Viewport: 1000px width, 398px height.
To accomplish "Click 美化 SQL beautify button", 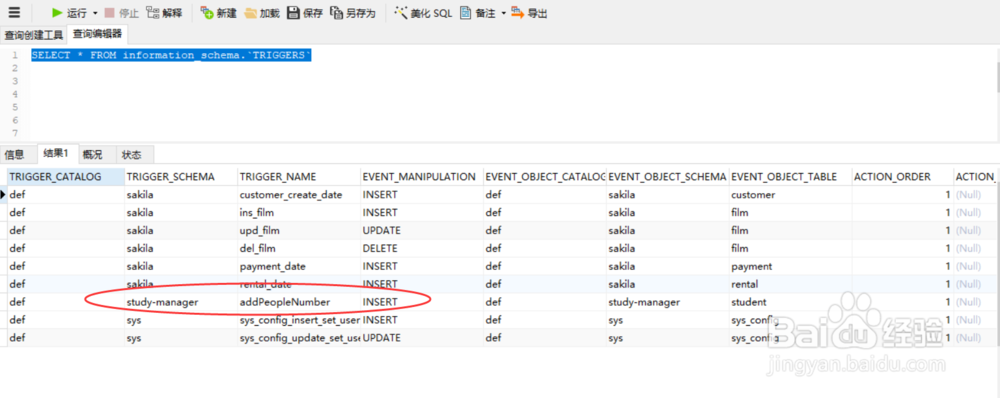I will click(423, 13).
